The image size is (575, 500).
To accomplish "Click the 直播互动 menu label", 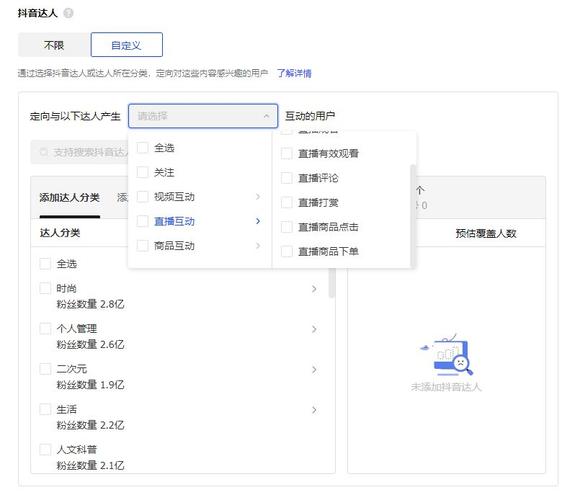I will click(x=174, y=221).
